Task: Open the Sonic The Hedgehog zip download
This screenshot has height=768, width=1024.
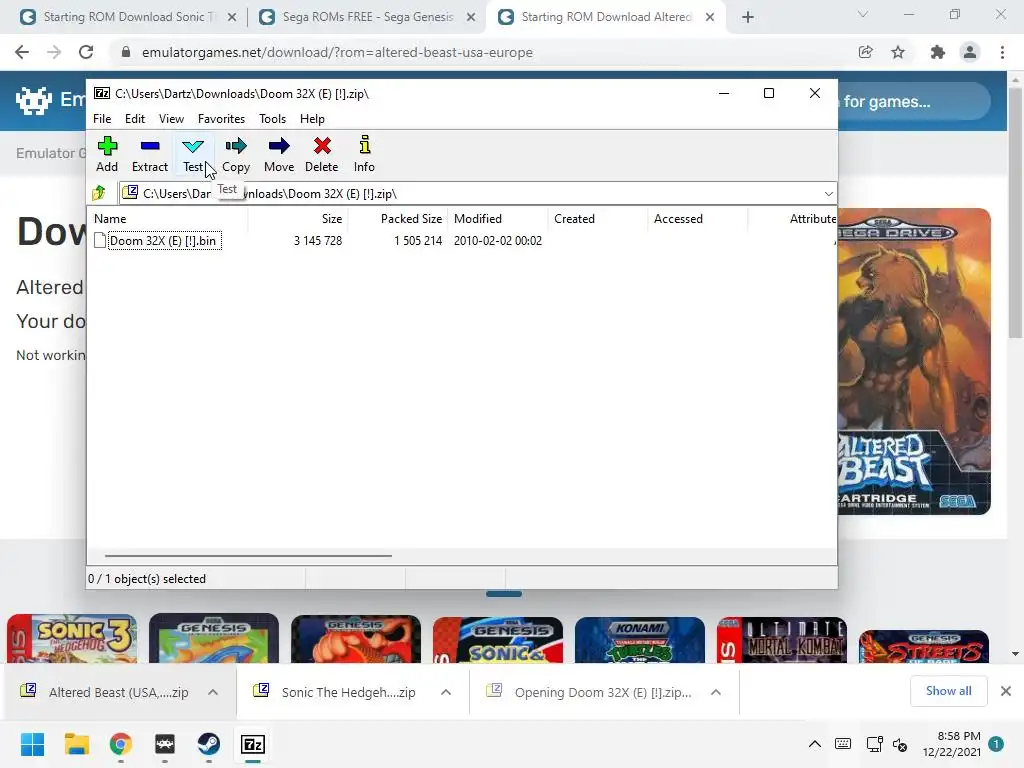Action: [336, 692]
